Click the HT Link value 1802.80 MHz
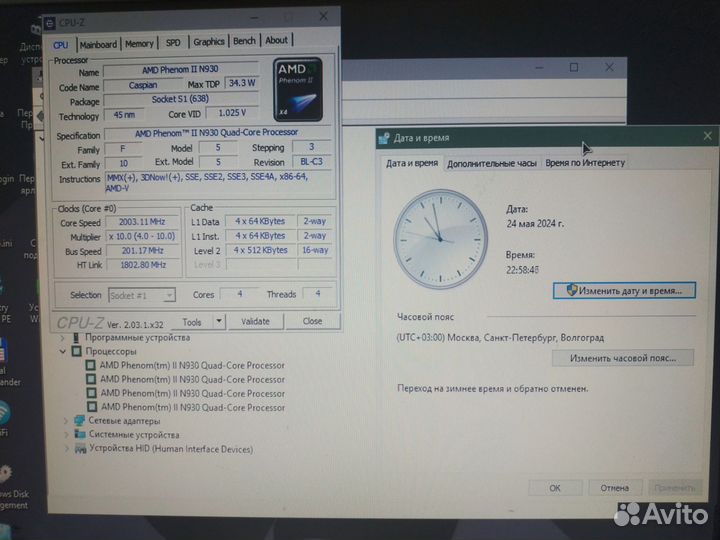This screenshot has height=540, width=720. click(143, 265)
